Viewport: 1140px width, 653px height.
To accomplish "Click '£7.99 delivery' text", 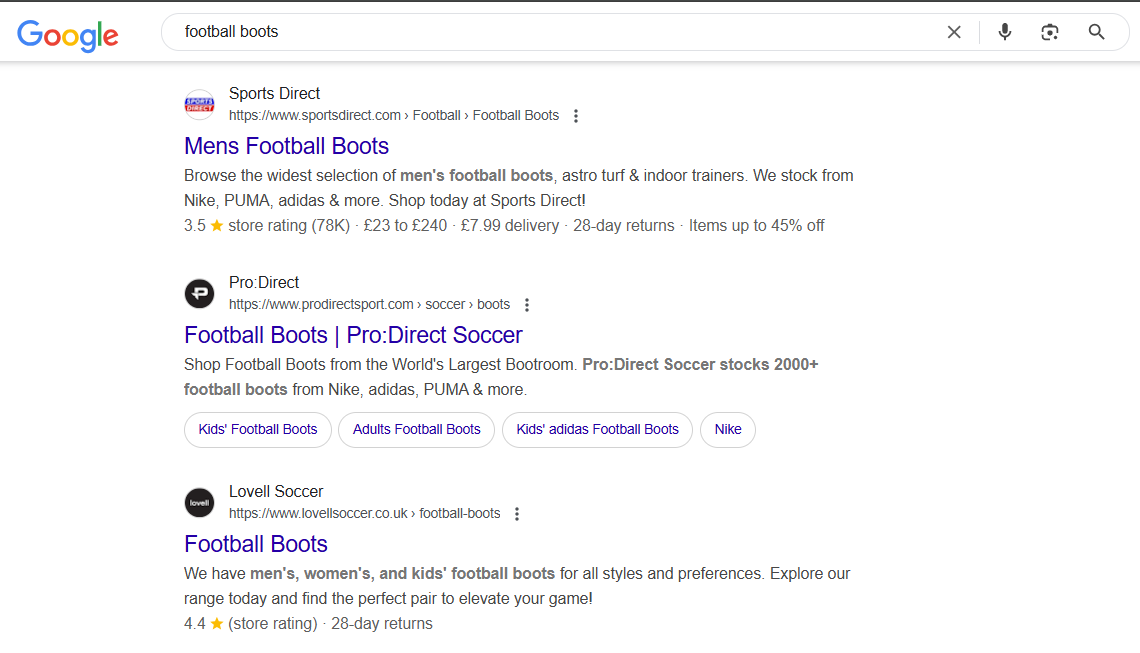I will (x=510, y=226).
